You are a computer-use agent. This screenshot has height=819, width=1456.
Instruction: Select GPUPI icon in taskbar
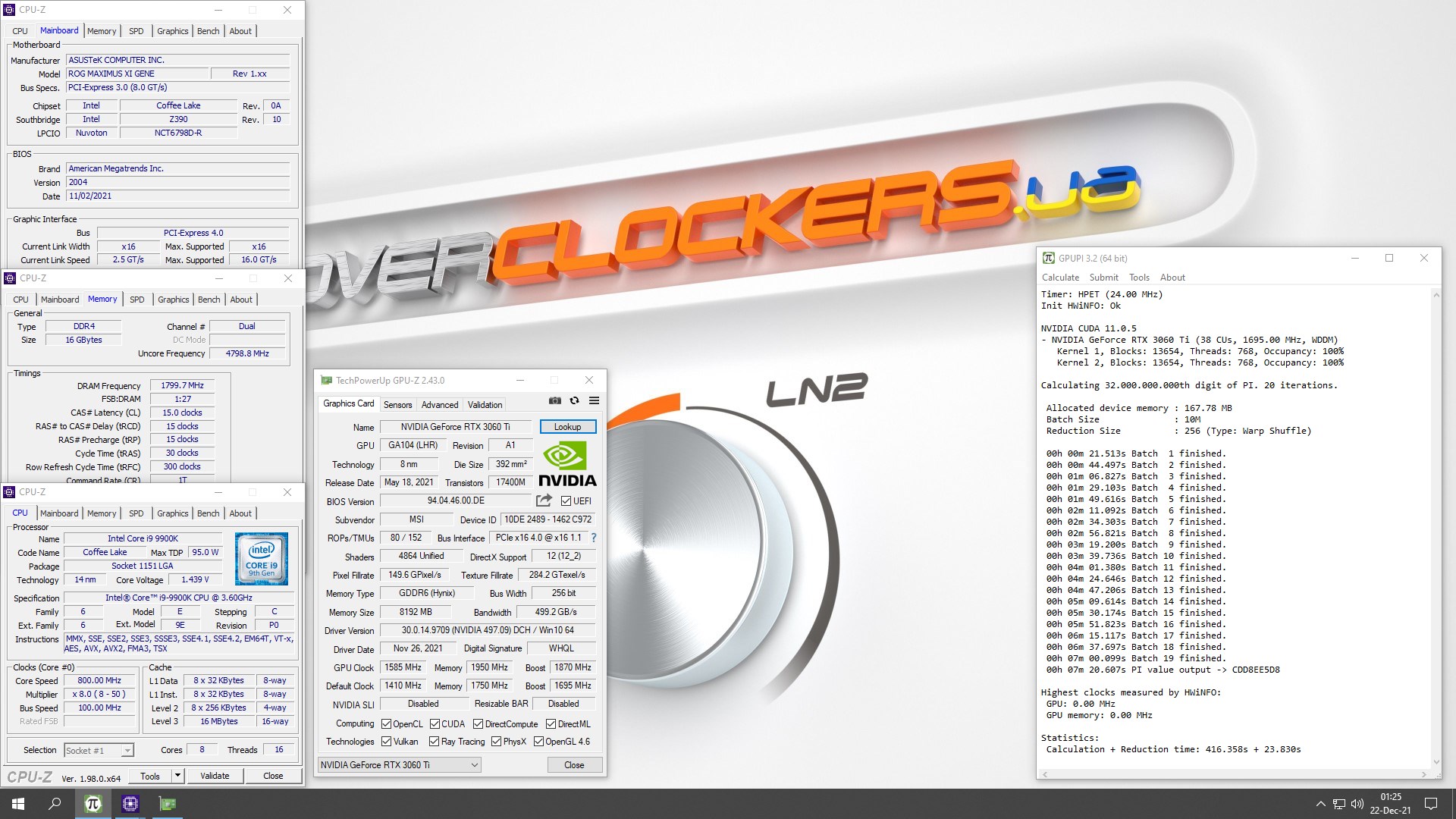[x=93, y=804]
